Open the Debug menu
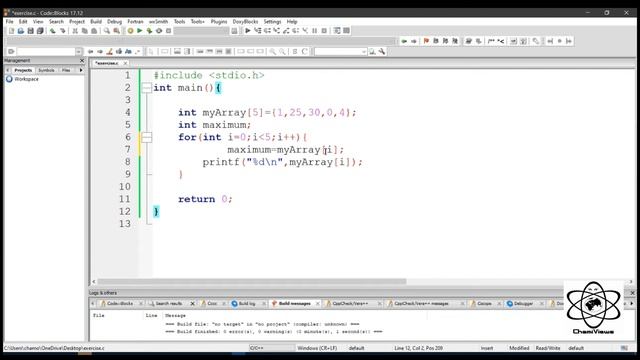The image size is (640, 360). coord(115,21)
